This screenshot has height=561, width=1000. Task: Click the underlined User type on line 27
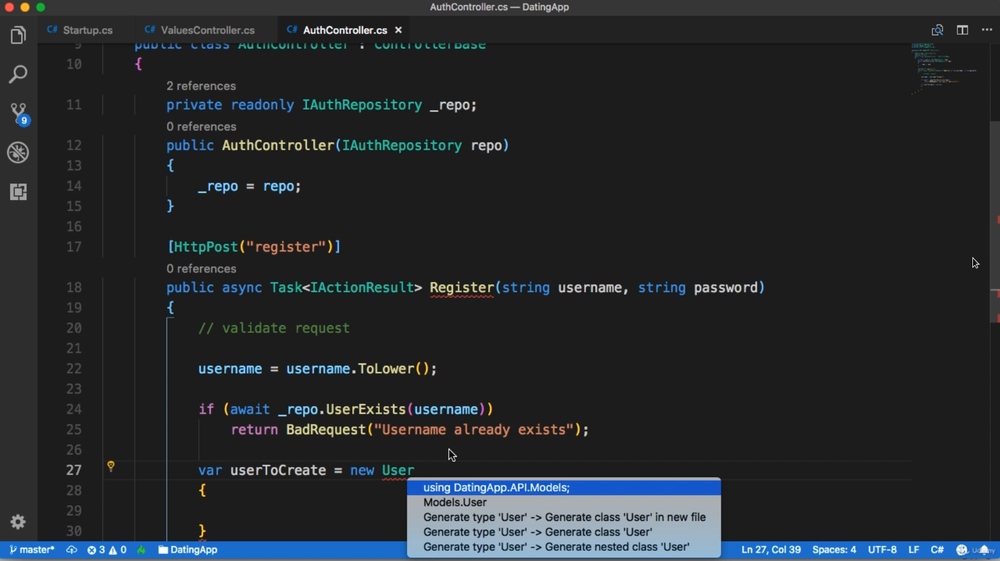398,470
